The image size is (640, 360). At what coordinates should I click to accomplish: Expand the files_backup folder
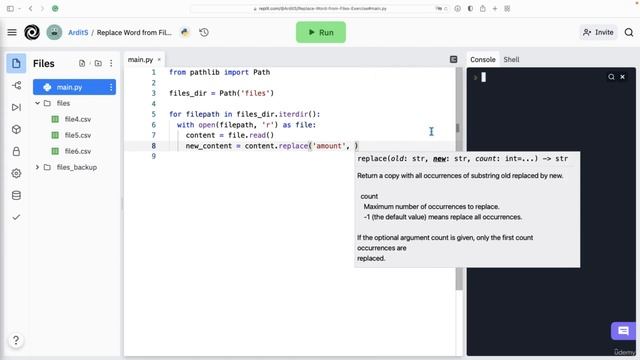pyautogui.click(x=38, y=167)
